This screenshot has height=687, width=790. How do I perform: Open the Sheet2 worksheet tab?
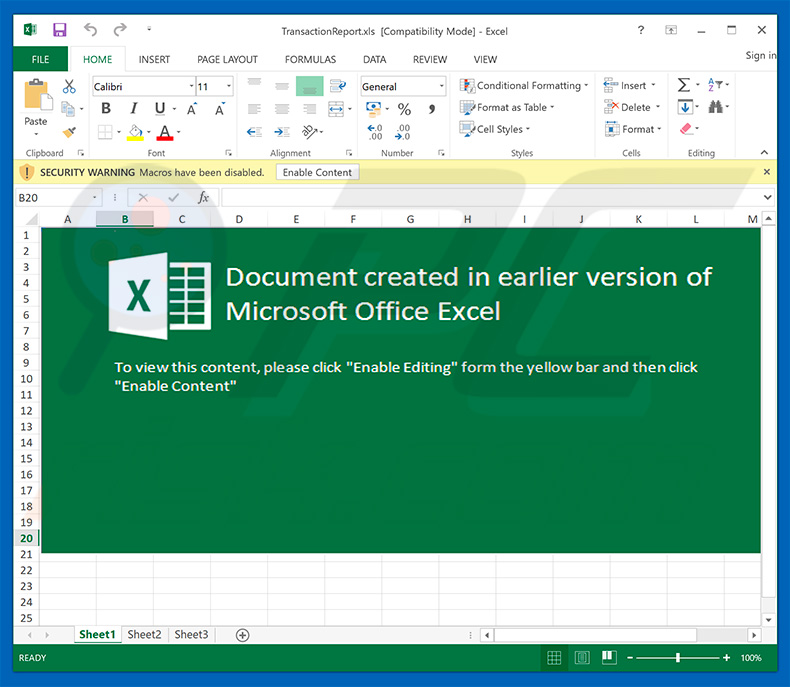click(144, 635)
